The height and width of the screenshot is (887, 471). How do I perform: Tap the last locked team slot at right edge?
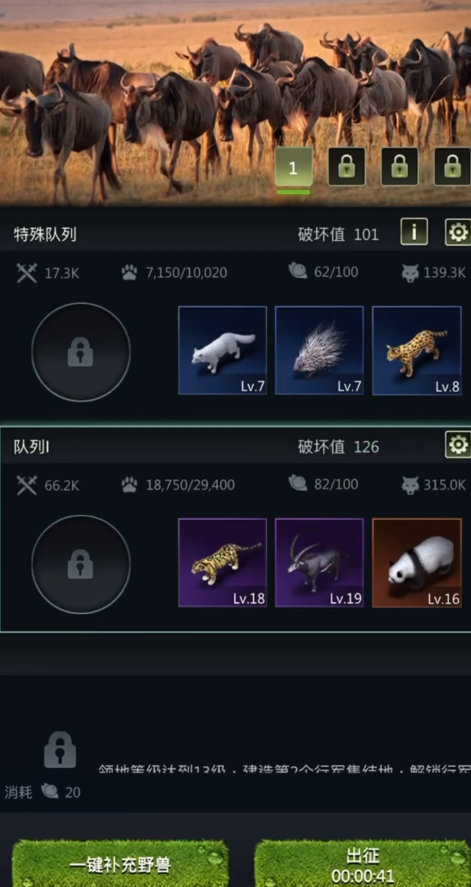452,167
